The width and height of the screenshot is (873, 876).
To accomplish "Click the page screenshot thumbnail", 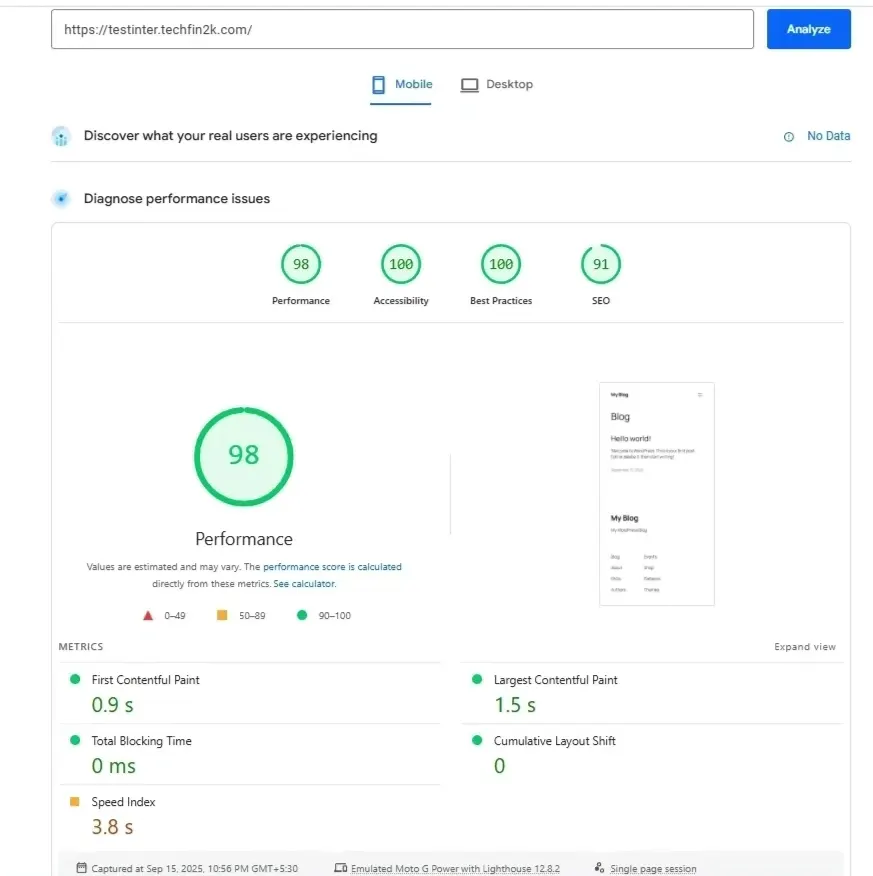I will (657, 494).
